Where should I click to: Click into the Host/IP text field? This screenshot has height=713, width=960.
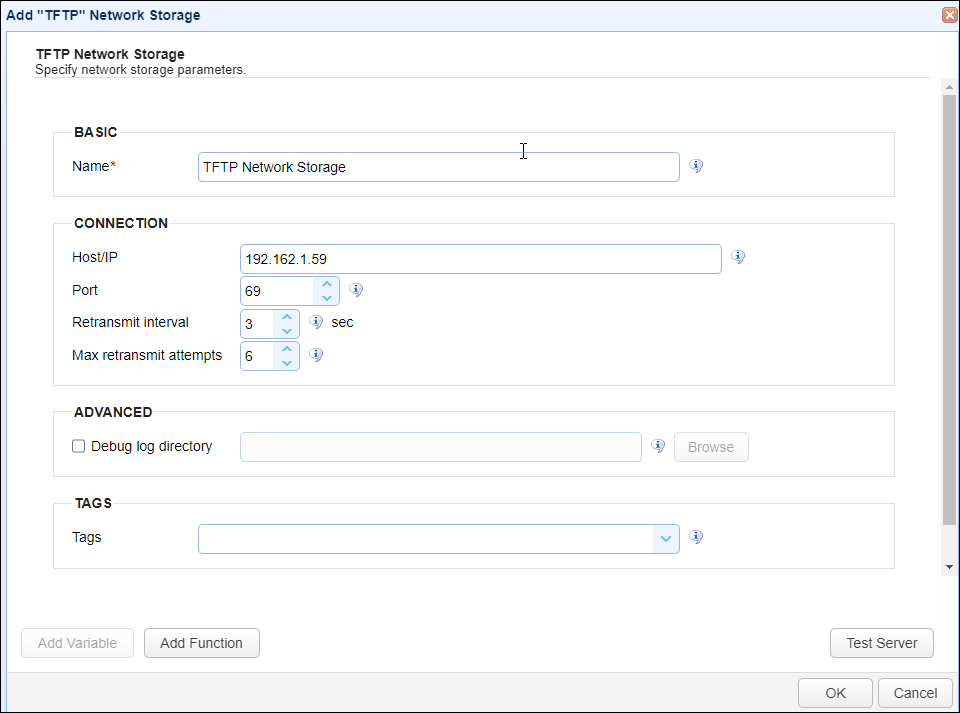point(481,259)
